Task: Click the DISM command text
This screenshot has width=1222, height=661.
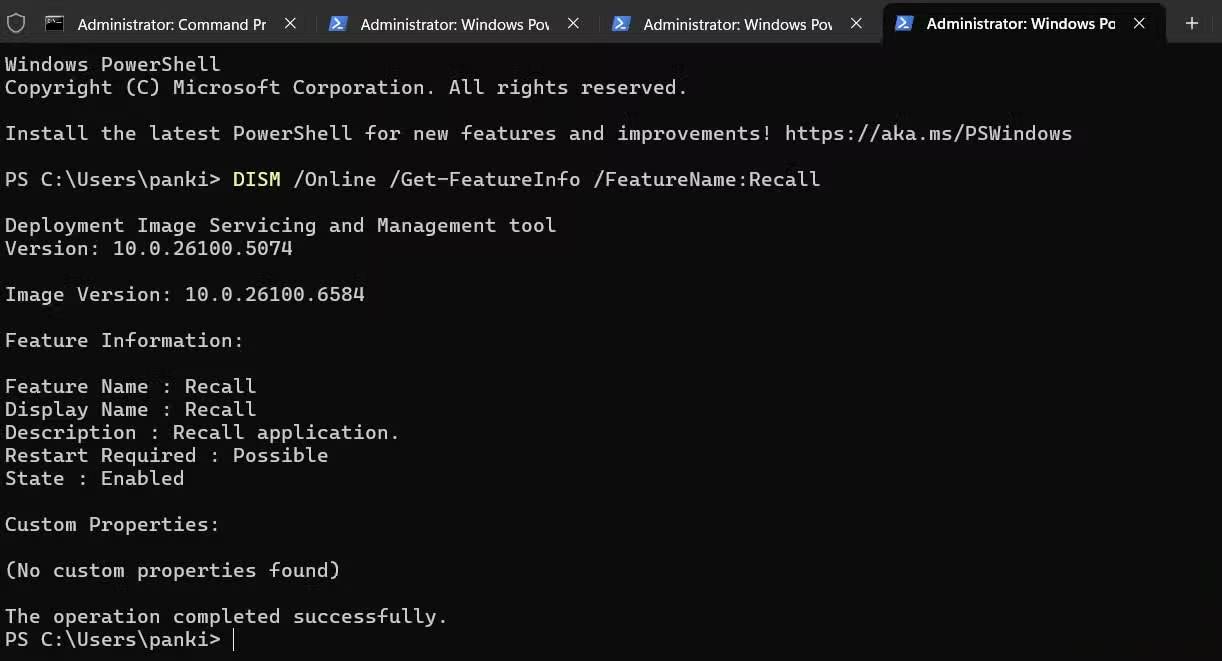Action: (526, 179)
